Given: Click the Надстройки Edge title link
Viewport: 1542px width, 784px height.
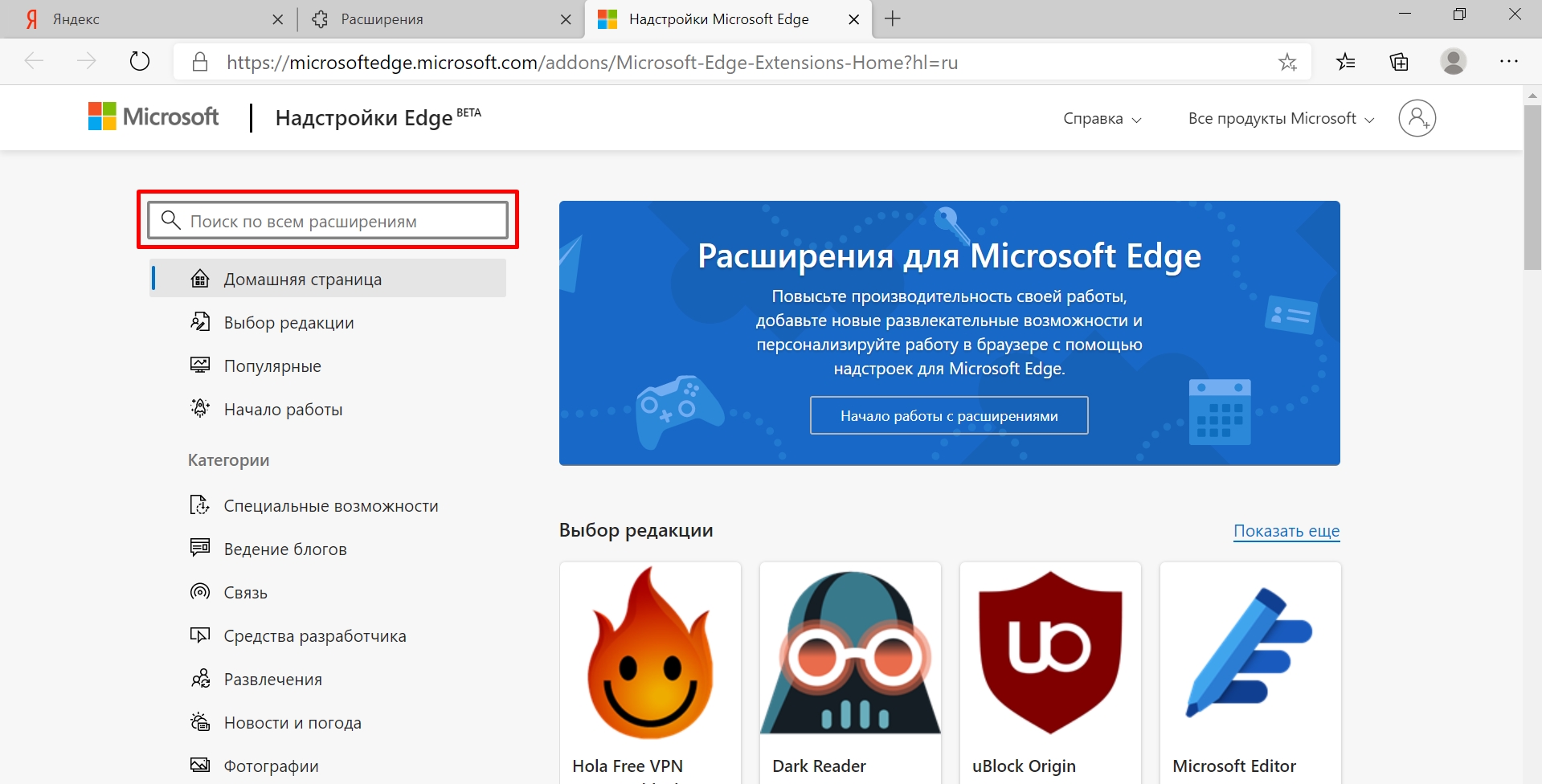Looking at the screenshot, I should tap(378, 118).
